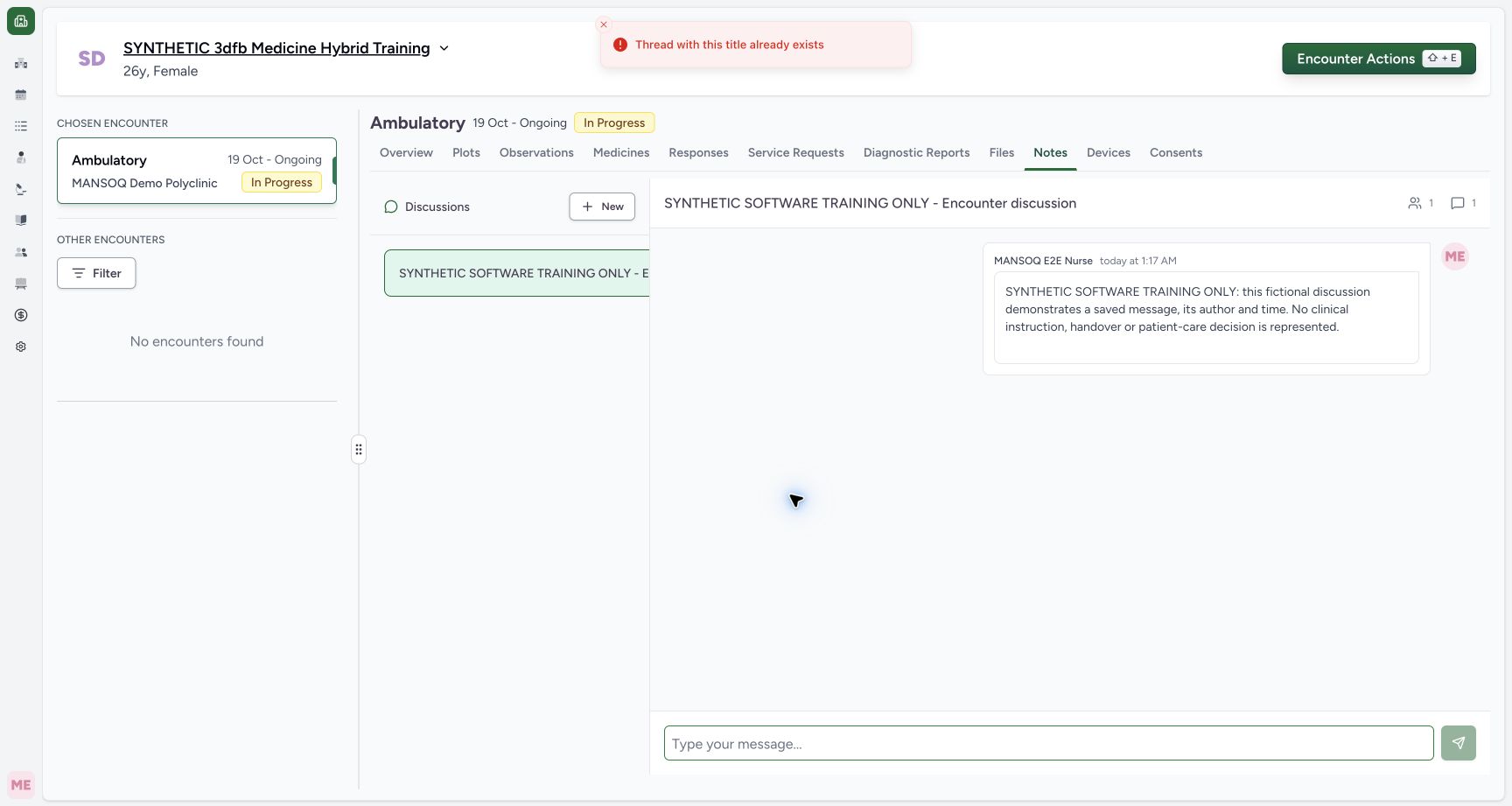Click the 'Thread with this title already exists' alert
Screen dimensions: 1512x806
tap(756, 45)
